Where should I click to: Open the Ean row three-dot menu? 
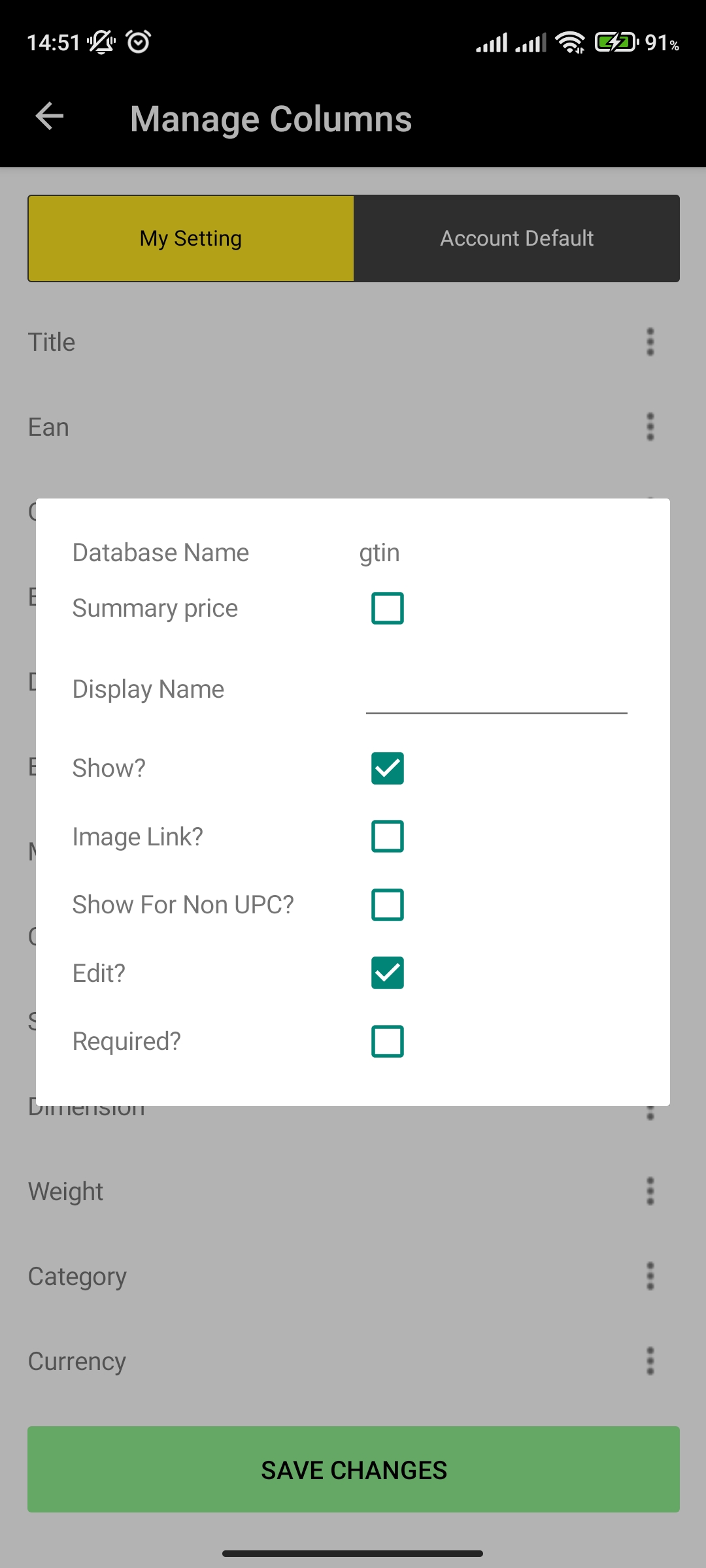click(x=650, y=427)
